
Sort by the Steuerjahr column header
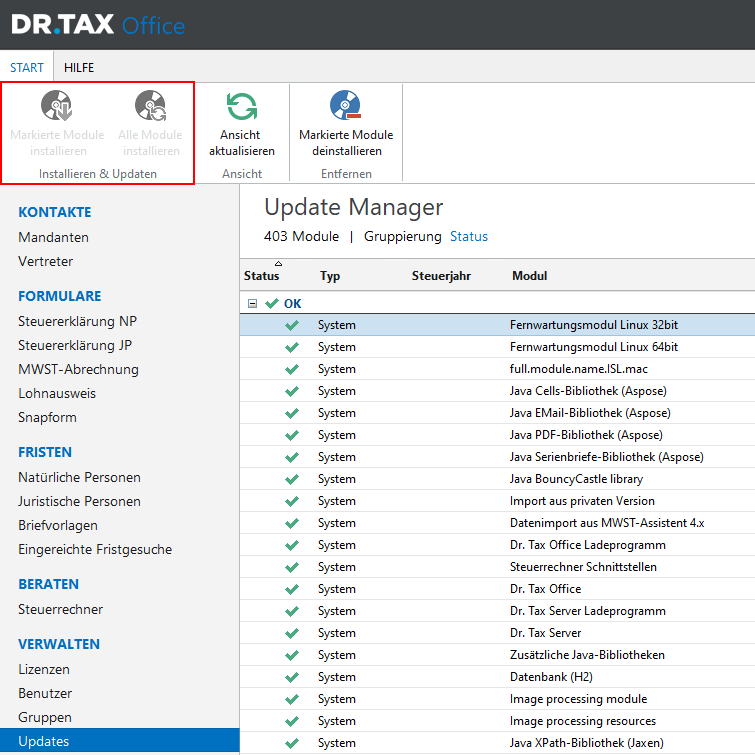(x=441, y=276)
